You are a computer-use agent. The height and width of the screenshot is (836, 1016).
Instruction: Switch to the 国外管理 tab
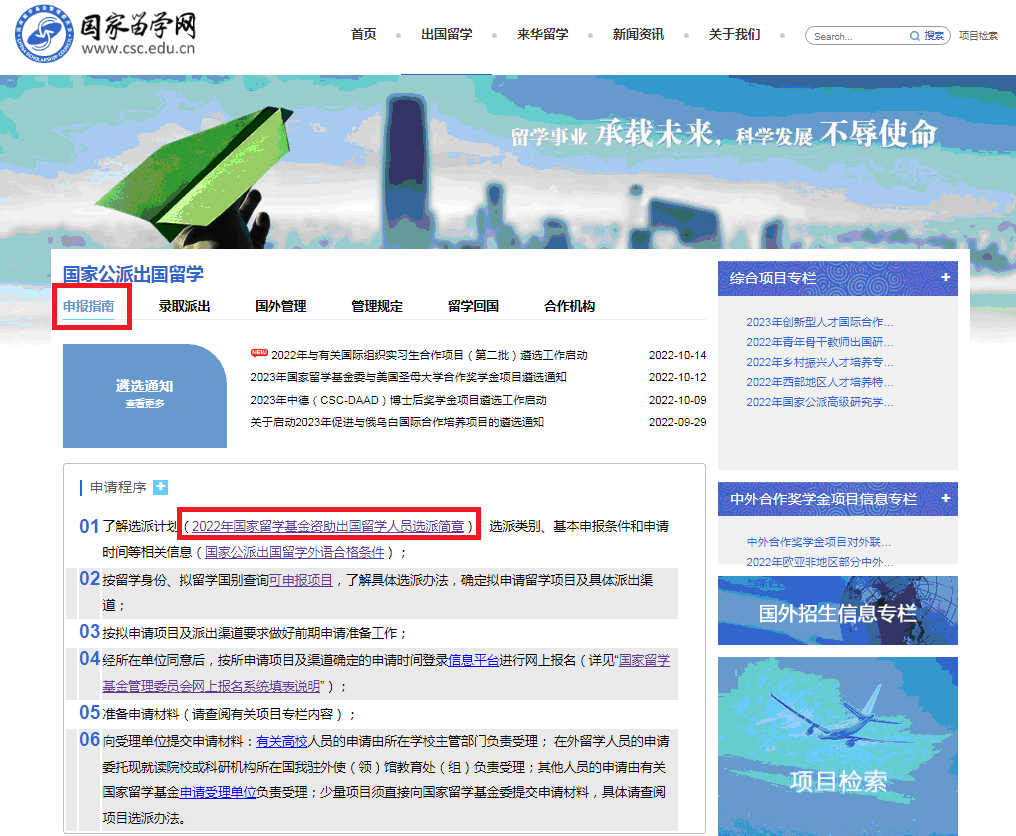pos(281,306)
